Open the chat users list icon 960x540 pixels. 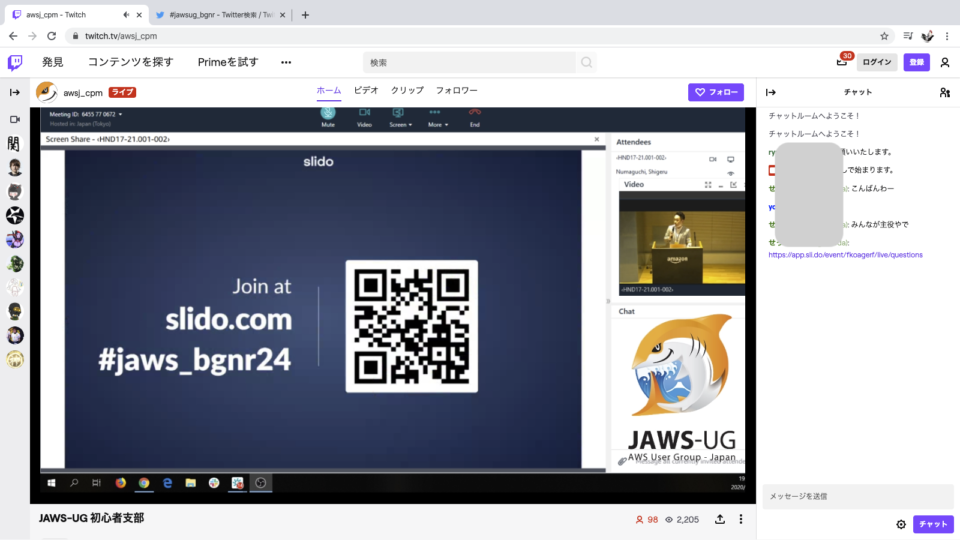click(945, 92)
